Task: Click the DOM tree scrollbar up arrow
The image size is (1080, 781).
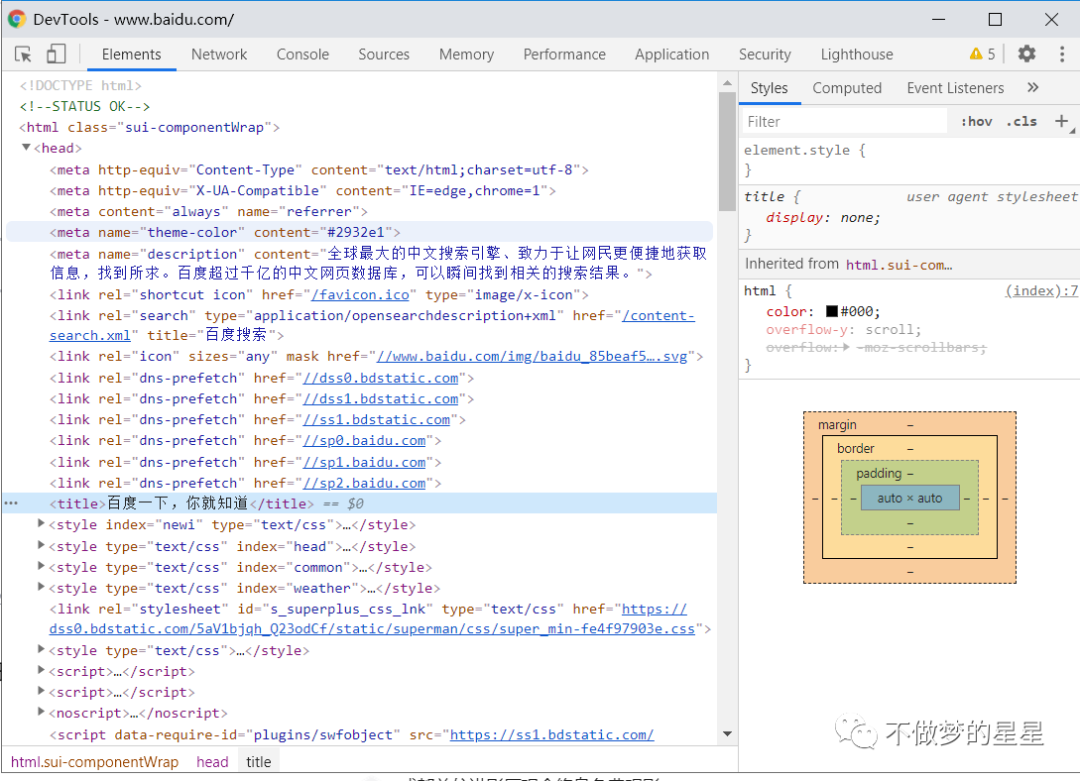Action: [x=727, y=83]
